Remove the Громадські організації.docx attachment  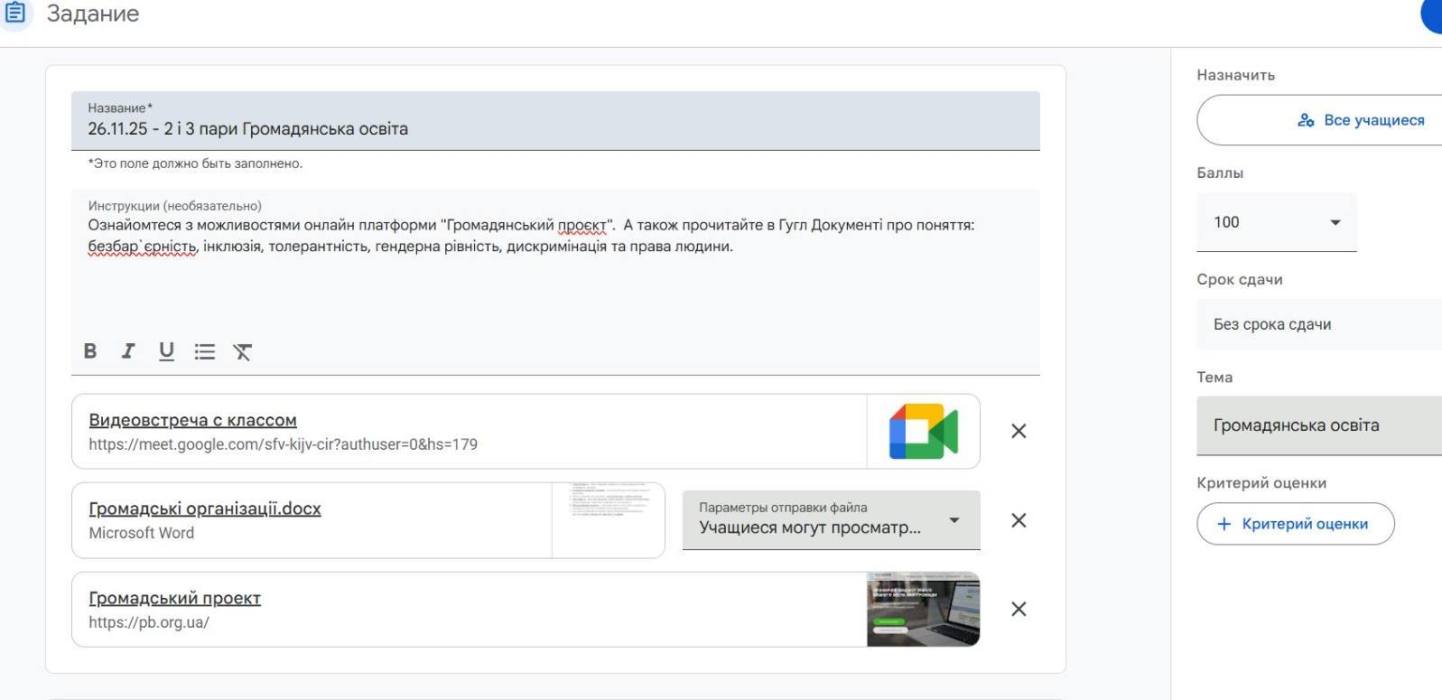coord(1018,520)
